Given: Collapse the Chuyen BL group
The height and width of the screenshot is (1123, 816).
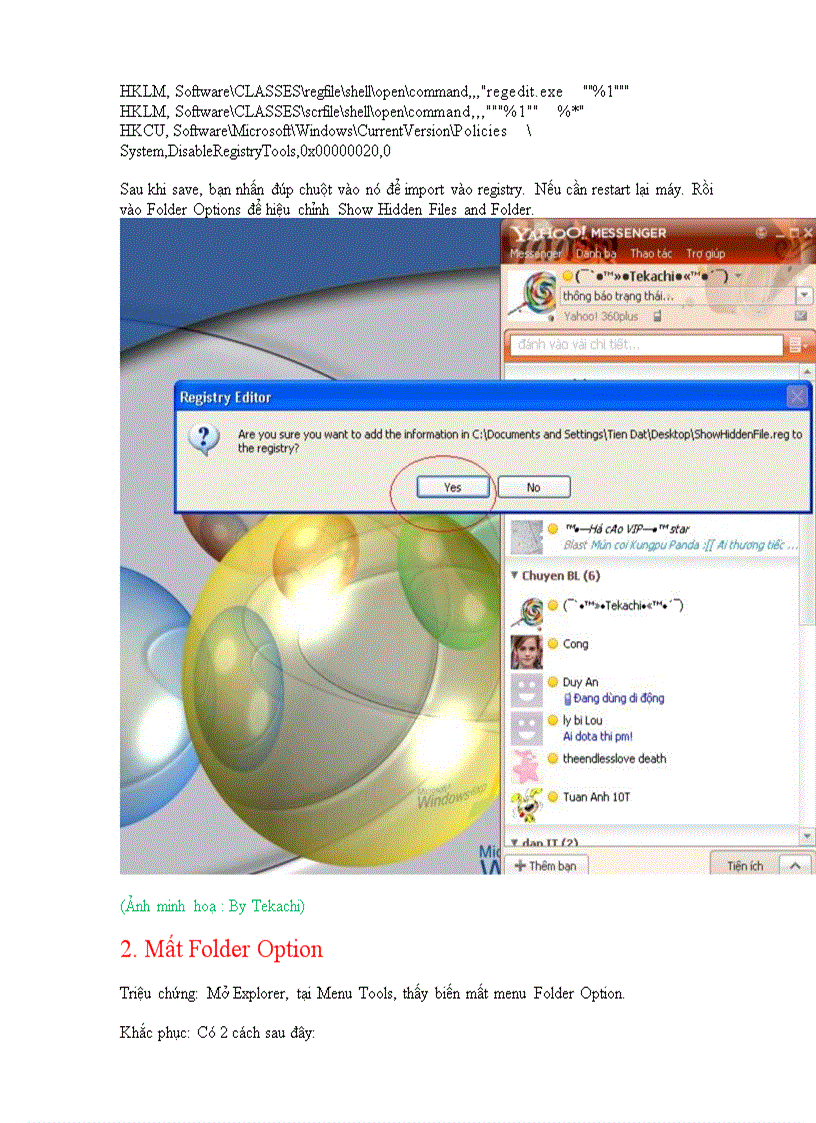Looking at the screenshot, I should coord(515,576).
